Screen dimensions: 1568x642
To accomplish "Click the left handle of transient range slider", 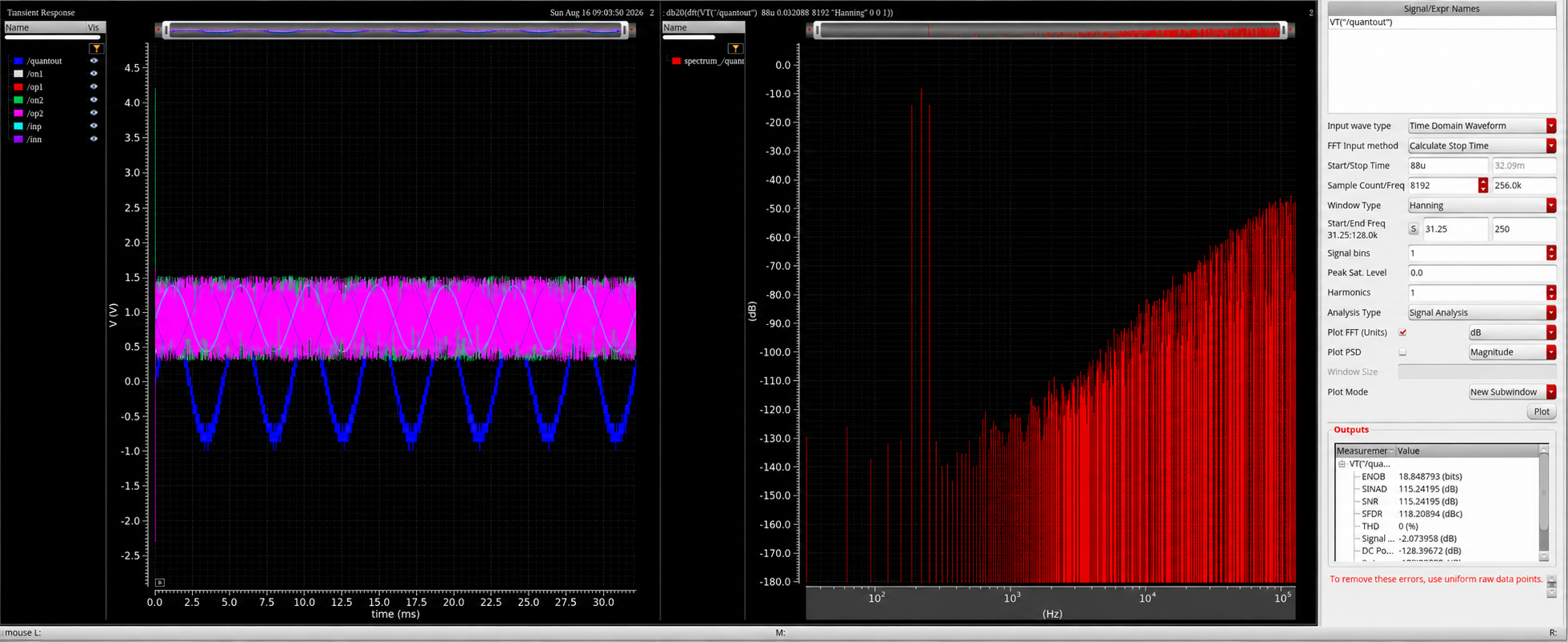I will click(166, 30).
